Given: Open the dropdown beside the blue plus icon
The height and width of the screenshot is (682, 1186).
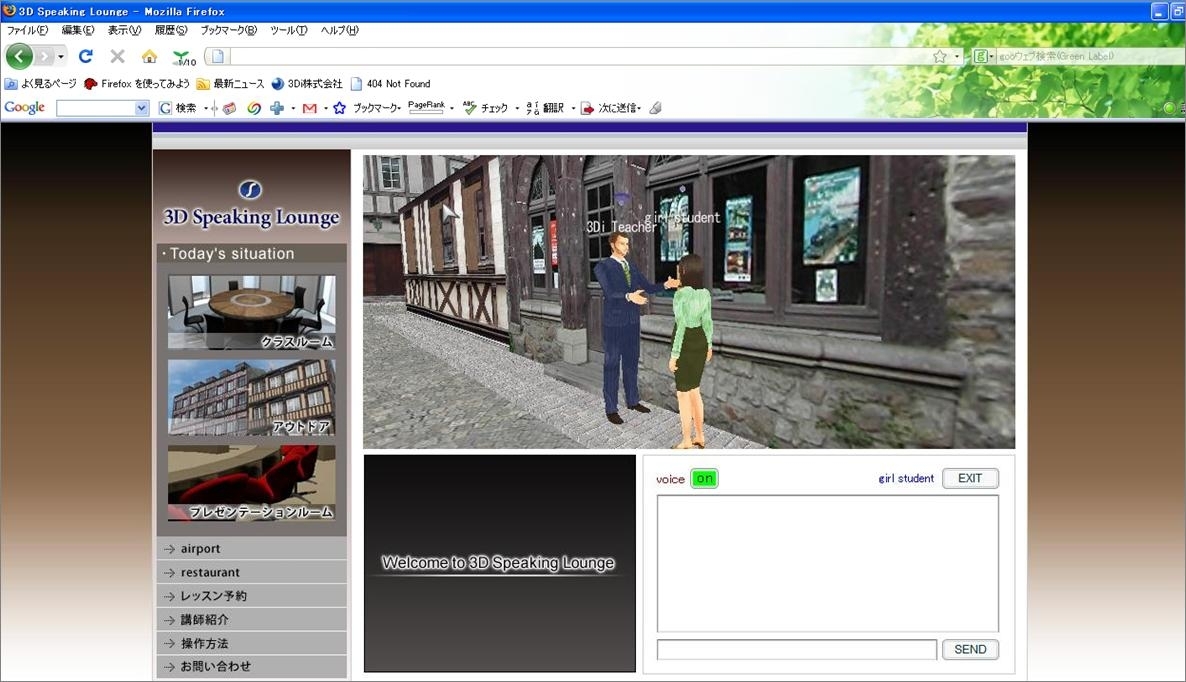Looking at the screenshot, I should point(293,108).
